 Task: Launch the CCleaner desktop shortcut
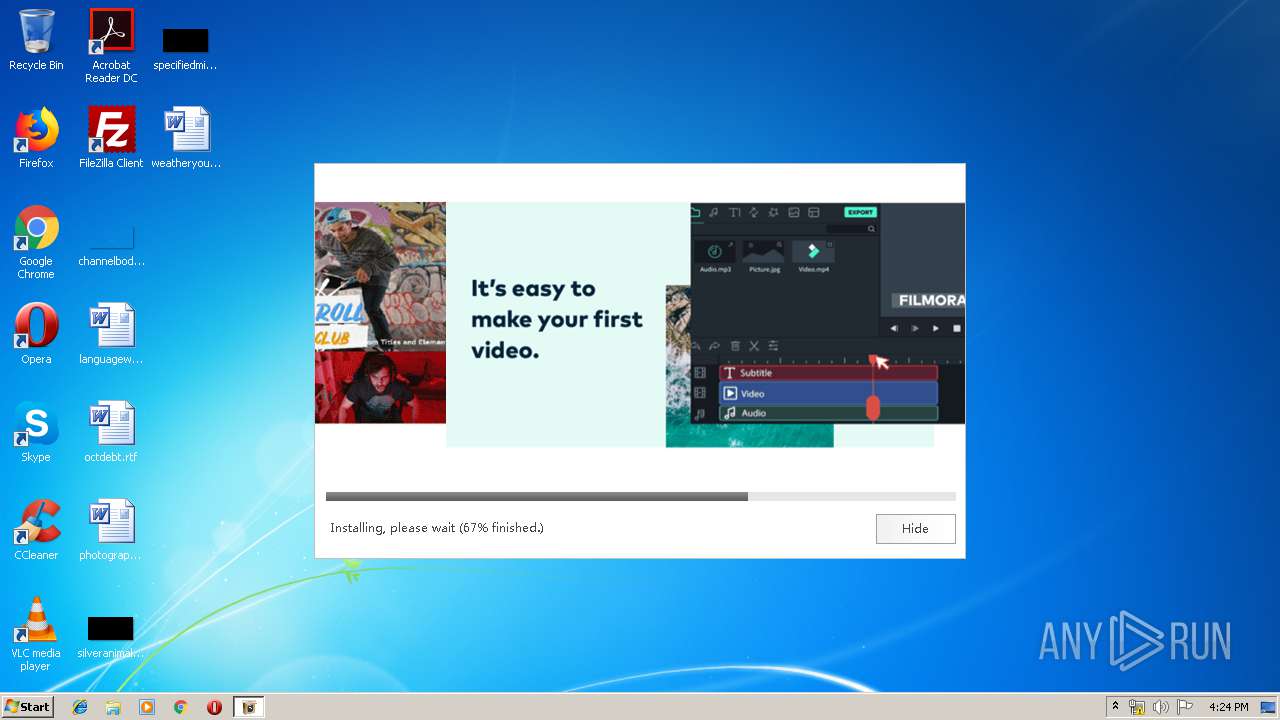pyautogui.click(x=36, y=530)
